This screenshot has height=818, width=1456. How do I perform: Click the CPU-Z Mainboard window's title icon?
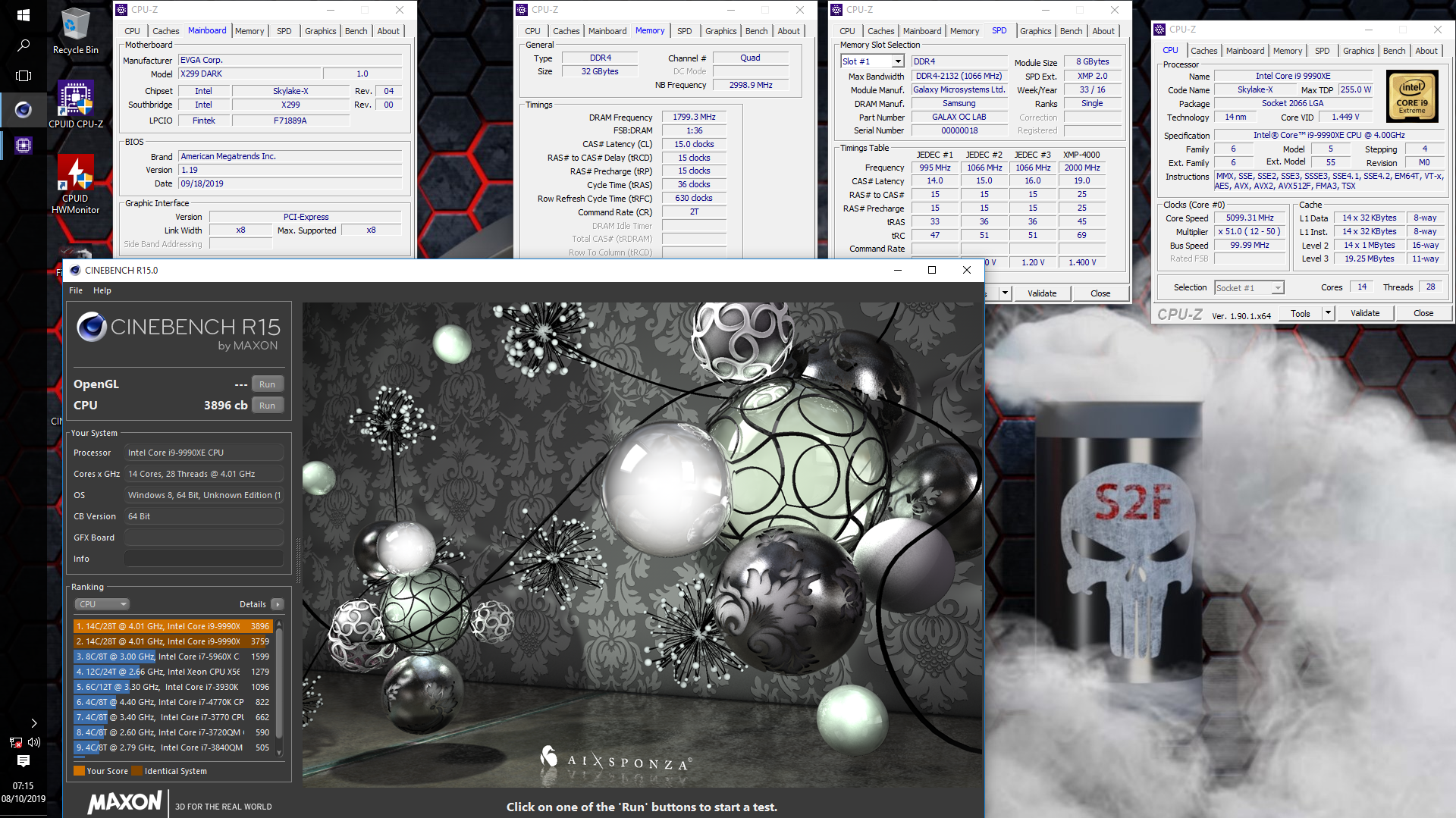click(121, 10)
